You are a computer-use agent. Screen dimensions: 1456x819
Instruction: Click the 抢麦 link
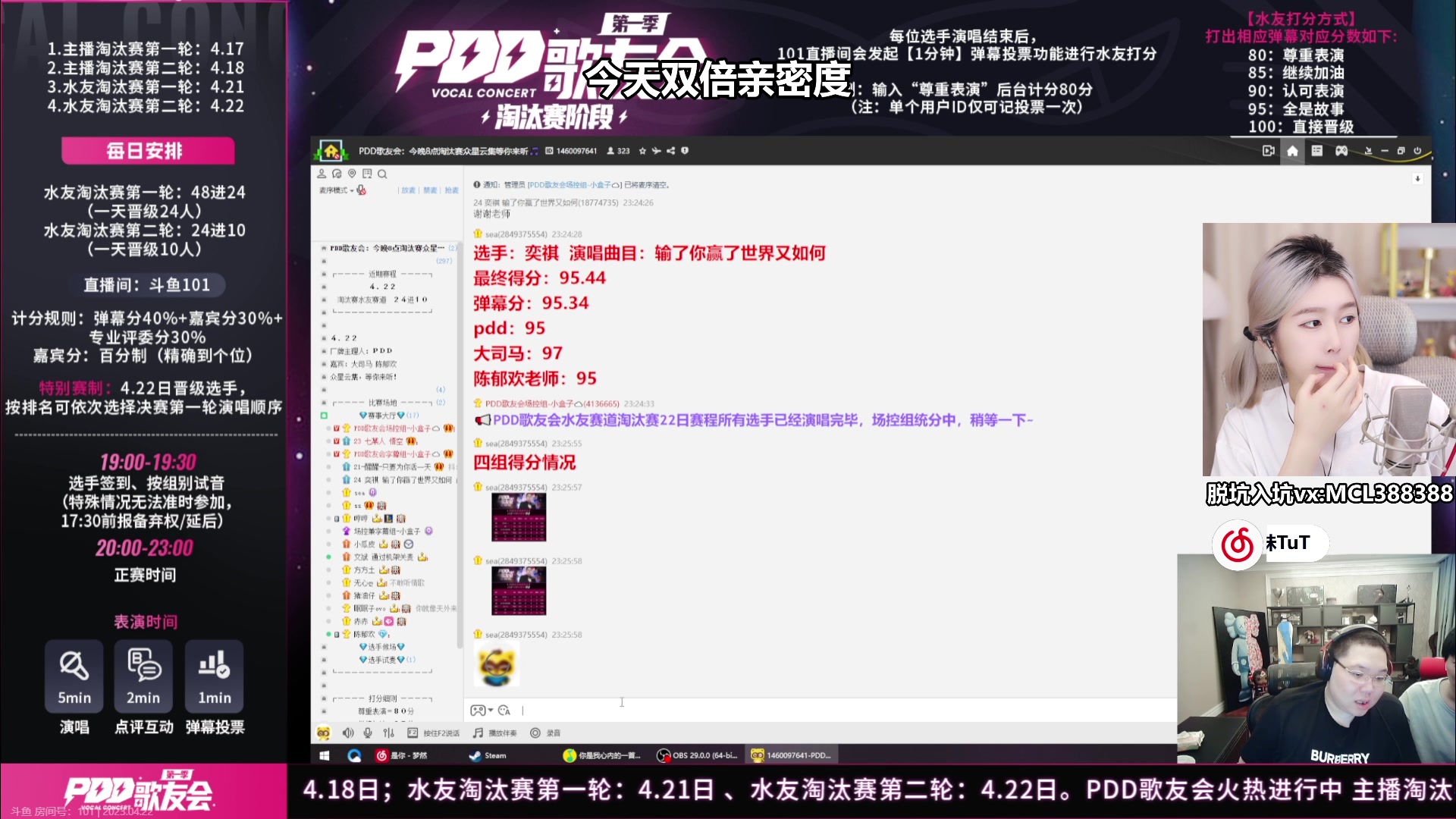tap(452, 190)
